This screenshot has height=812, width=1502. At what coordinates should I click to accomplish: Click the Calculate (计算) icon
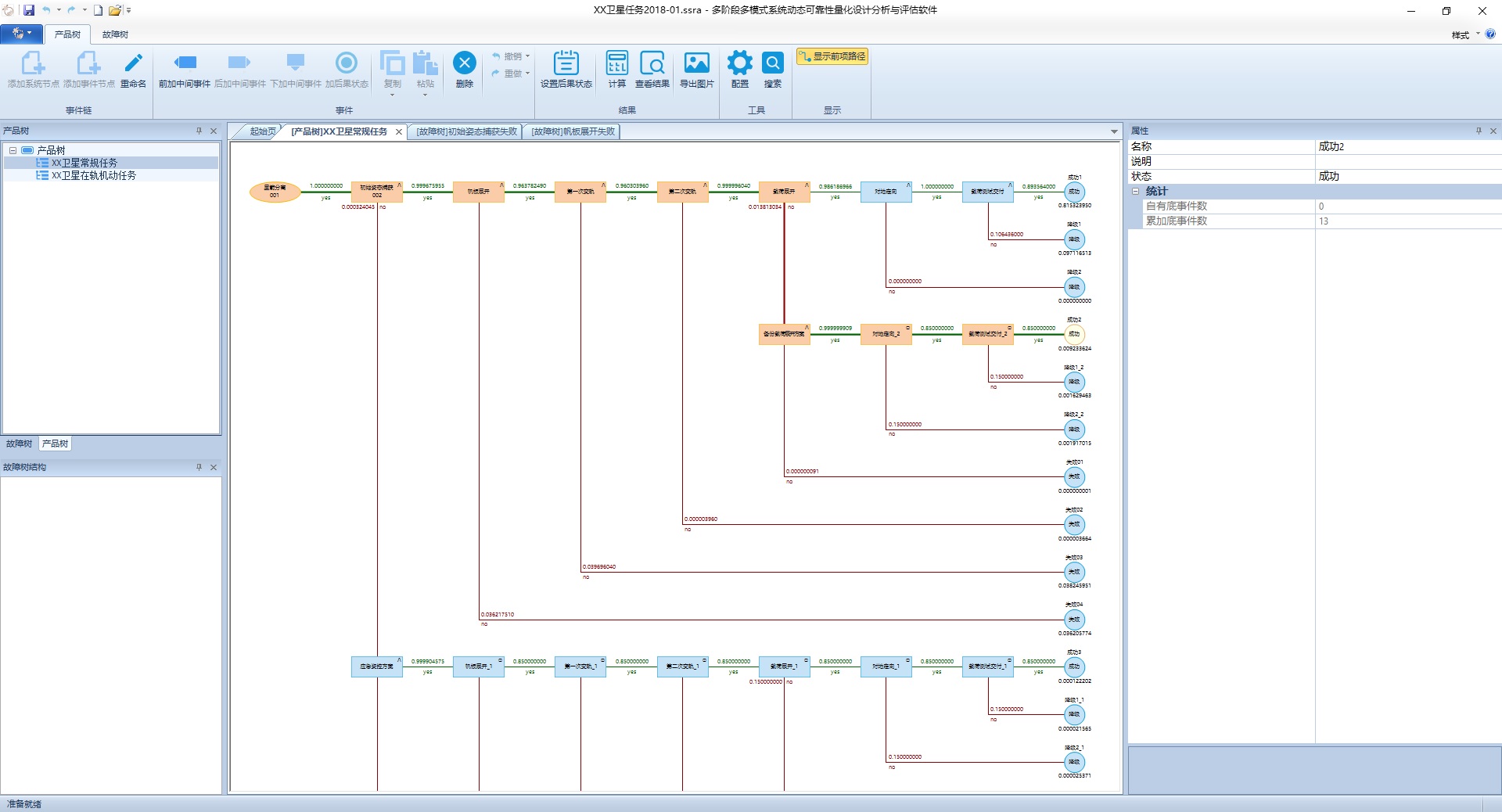[617, 63]
